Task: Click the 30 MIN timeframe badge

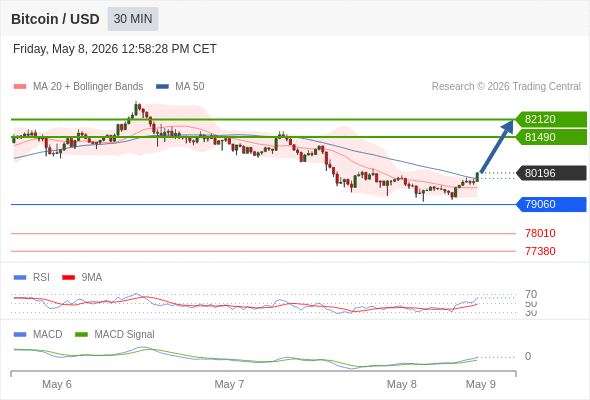Action: (x=133, y=19)
